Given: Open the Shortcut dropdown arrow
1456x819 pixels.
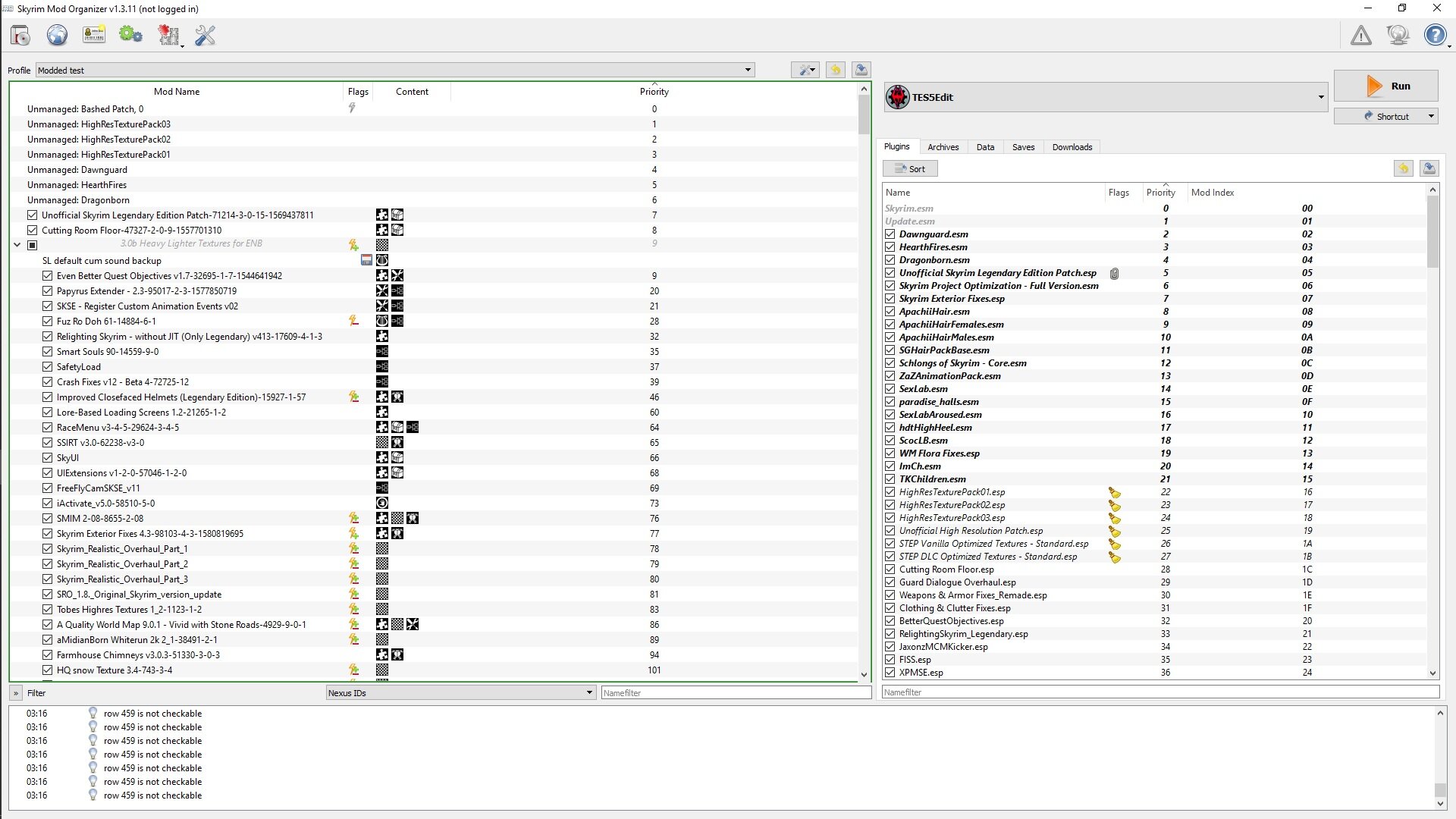Looking at the screenshot, I should tap(1431, 116).
